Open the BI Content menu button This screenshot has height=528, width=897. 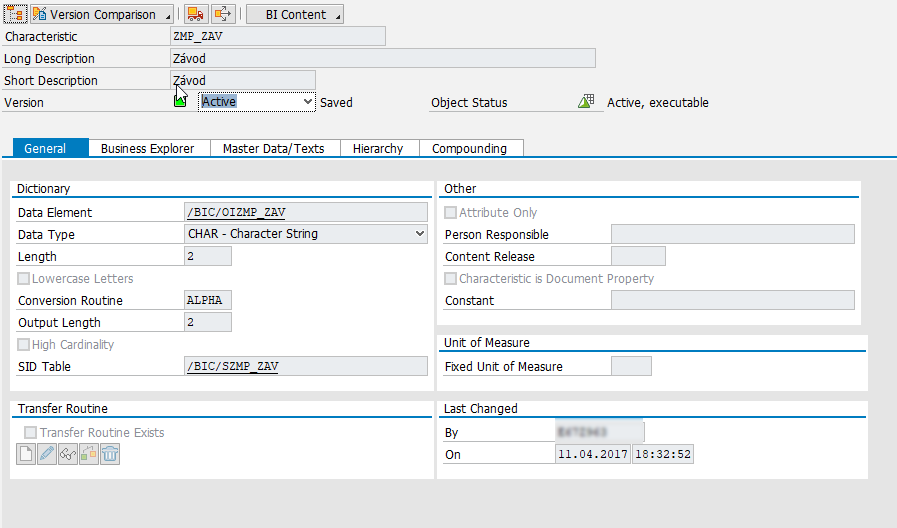[x=294, y=15]
